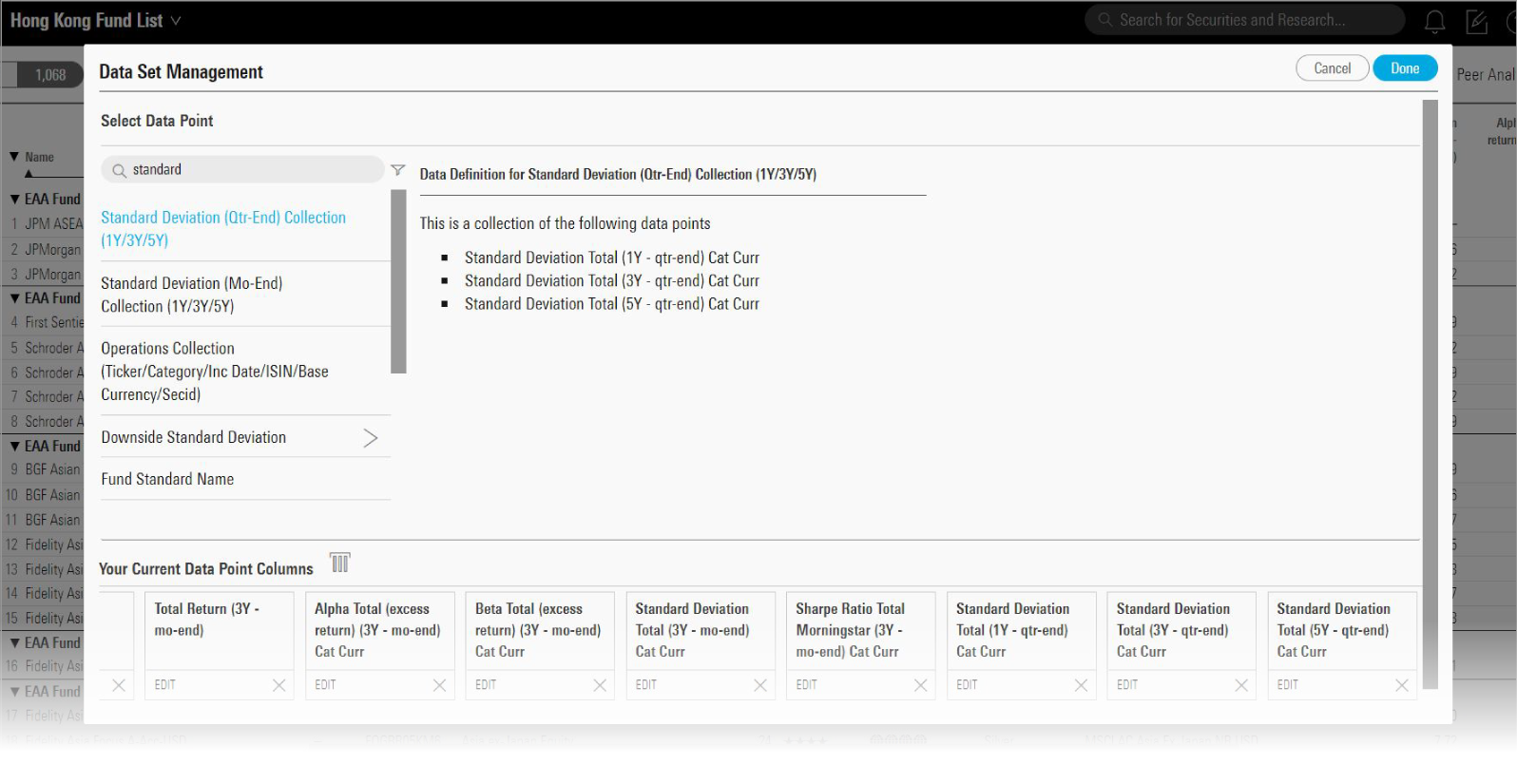The image size is (1517, 784).
Task: Expand the Downside Standard Deviation item
Action: pyautogui.click(x=370, y=437)
